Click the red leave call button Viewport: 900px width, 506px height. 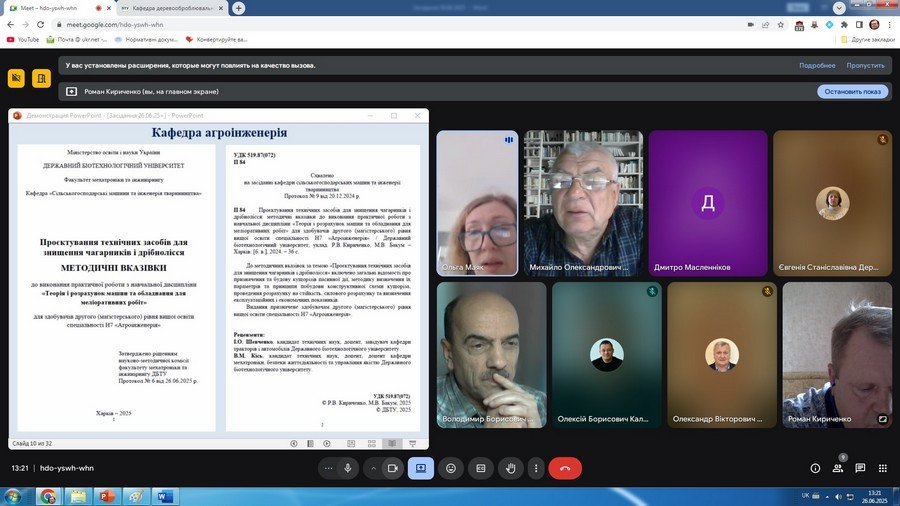(565, 468)
